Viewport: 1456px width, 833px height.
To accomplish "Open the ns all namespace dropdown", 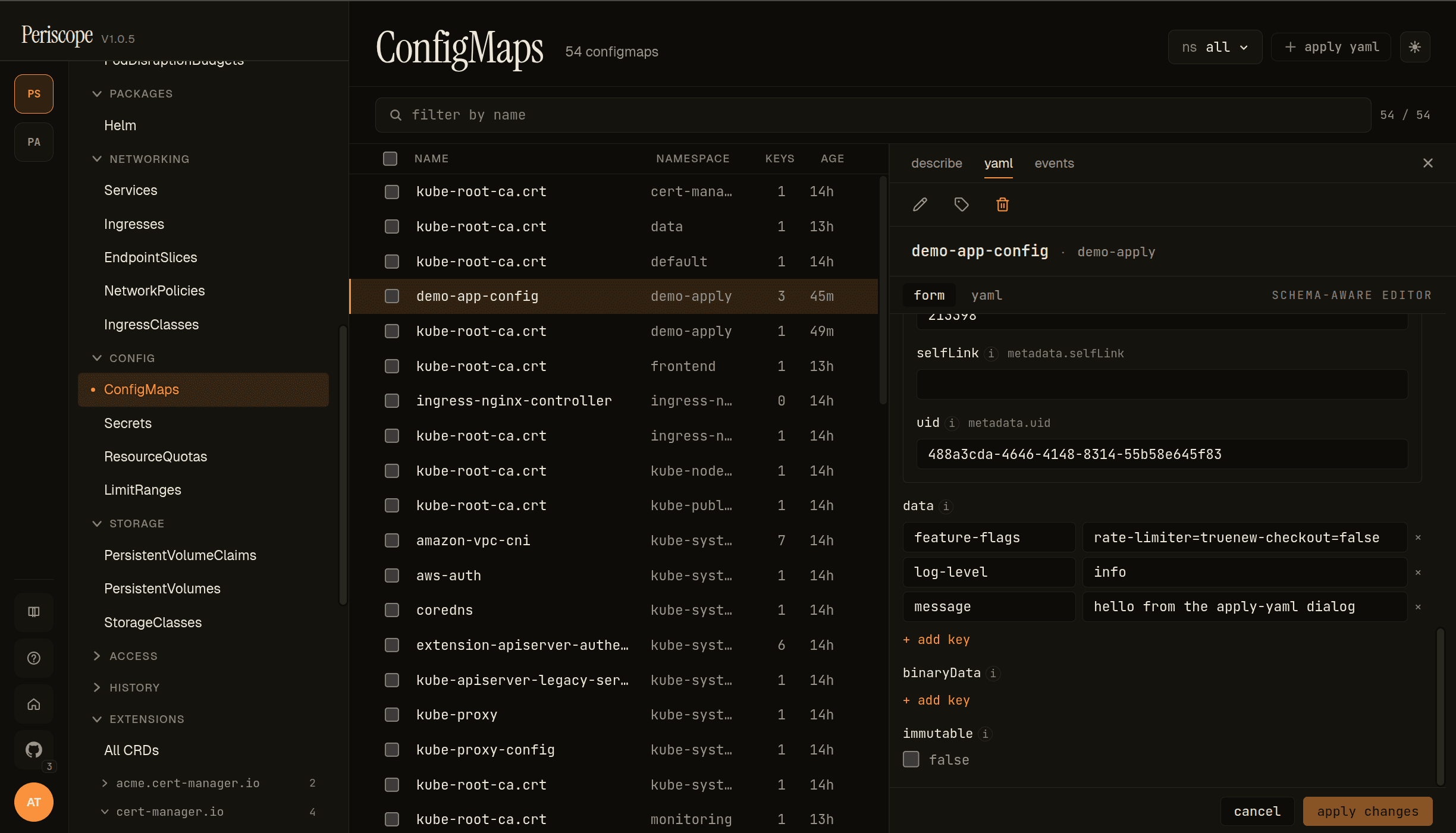I will tap(1215, 47).
